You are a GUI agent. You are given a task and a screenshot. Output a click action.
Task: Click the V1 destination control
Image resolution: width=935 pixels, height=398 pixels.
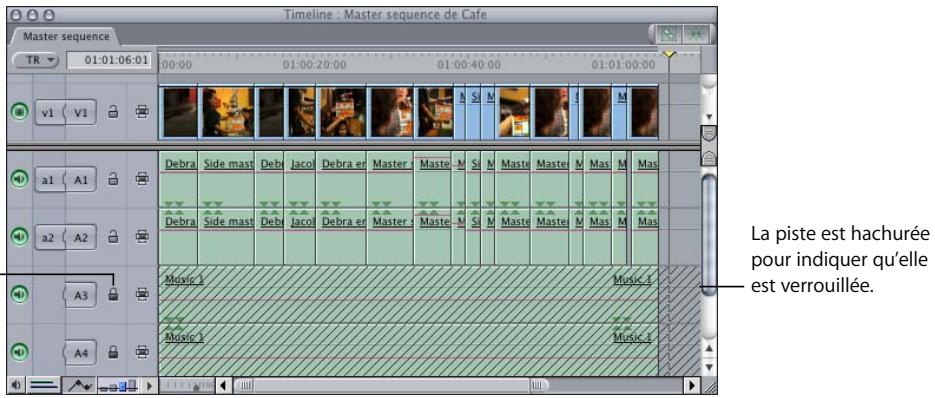pos(81,112)
